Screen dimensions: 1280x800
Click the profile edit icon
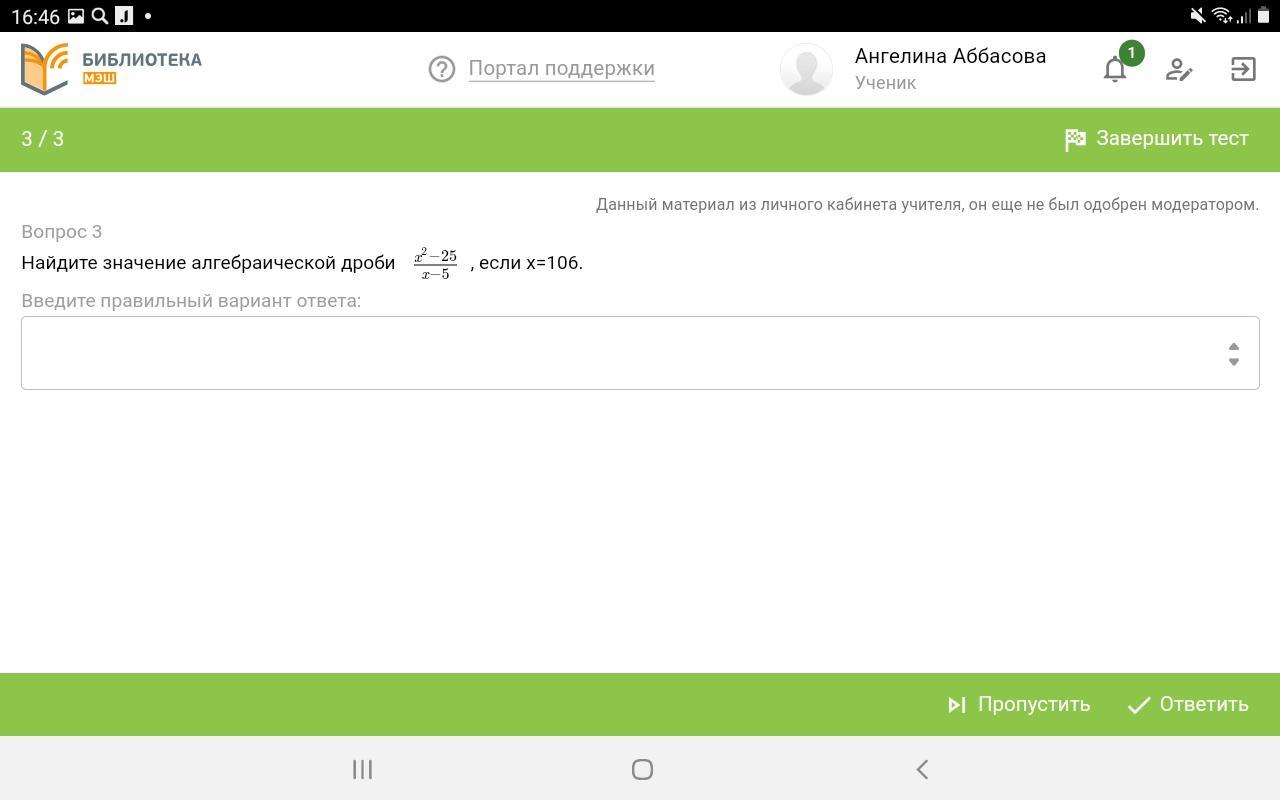coord(1179,69)
